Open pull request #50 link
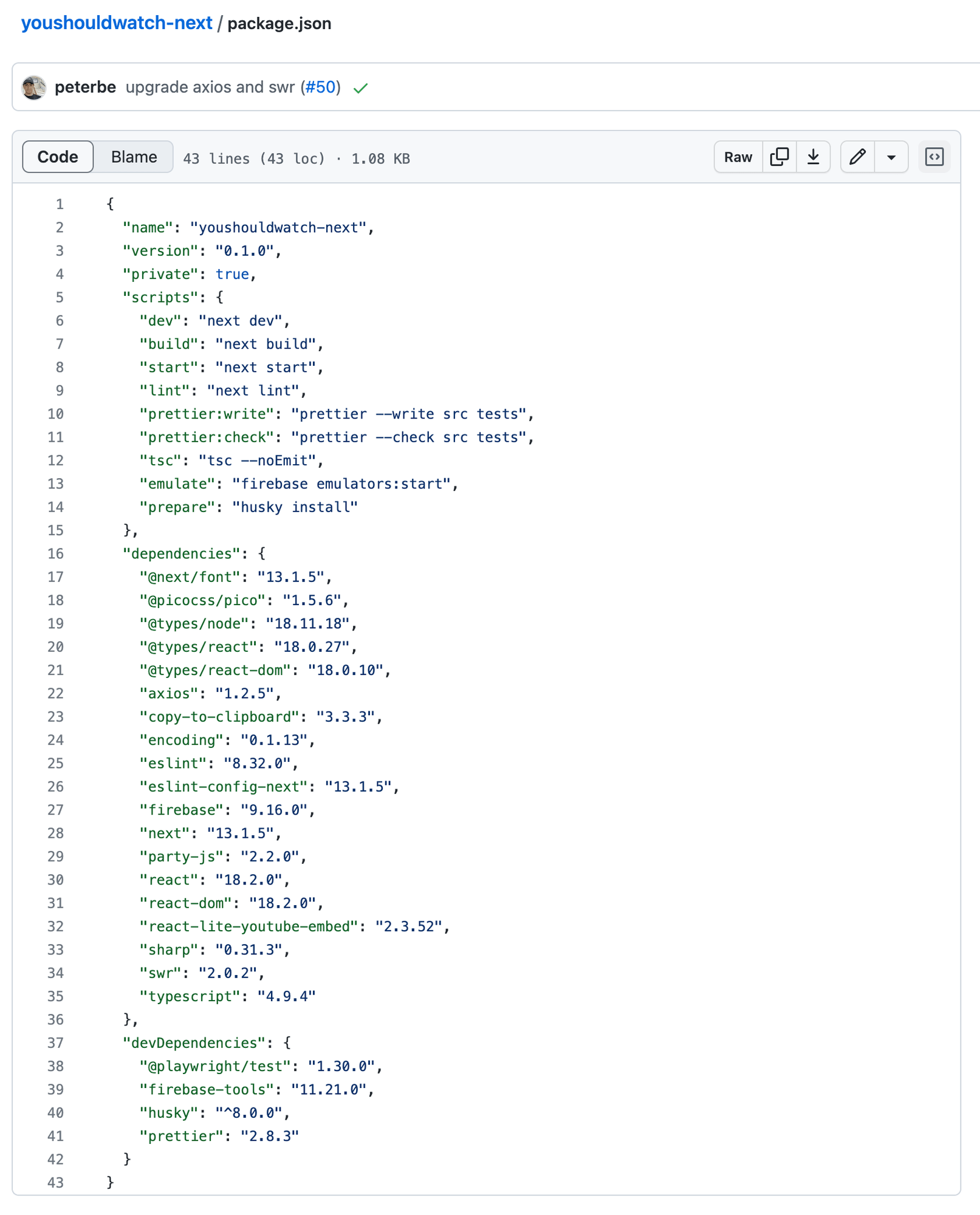 click(320, 87)
